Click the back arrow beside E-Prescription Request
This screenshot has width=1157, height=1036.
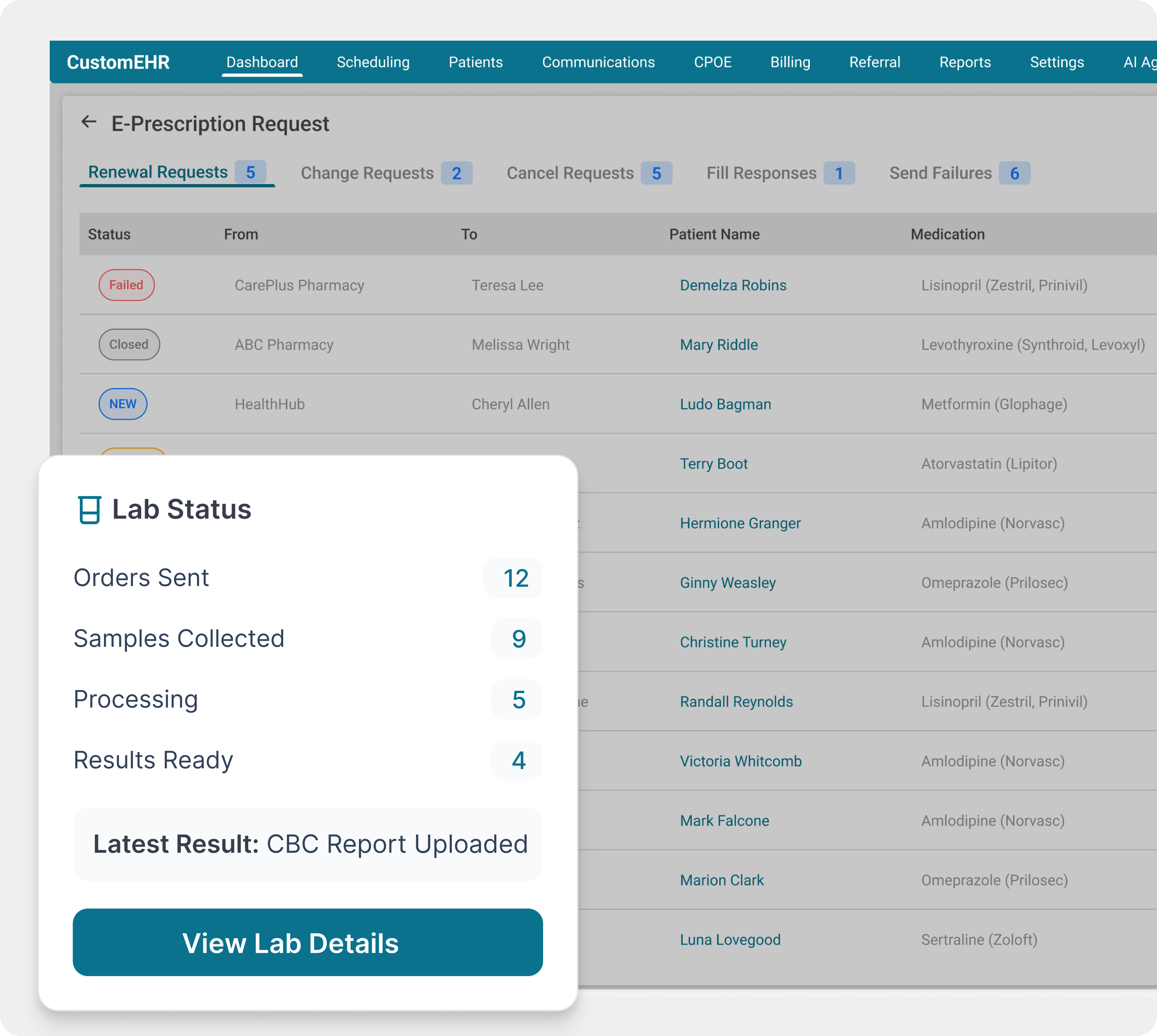click(x=89, y=122)
